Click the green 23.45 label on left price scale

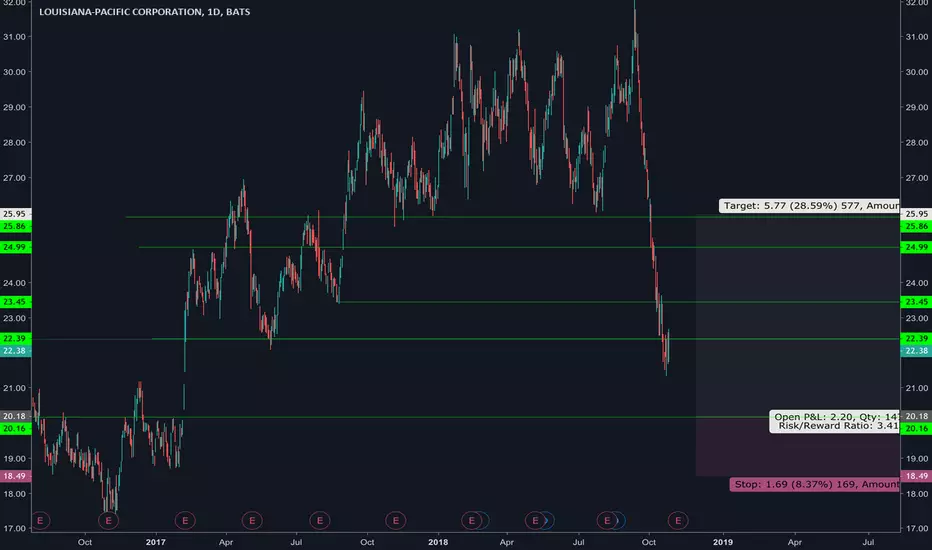click(x=15, y=302)
